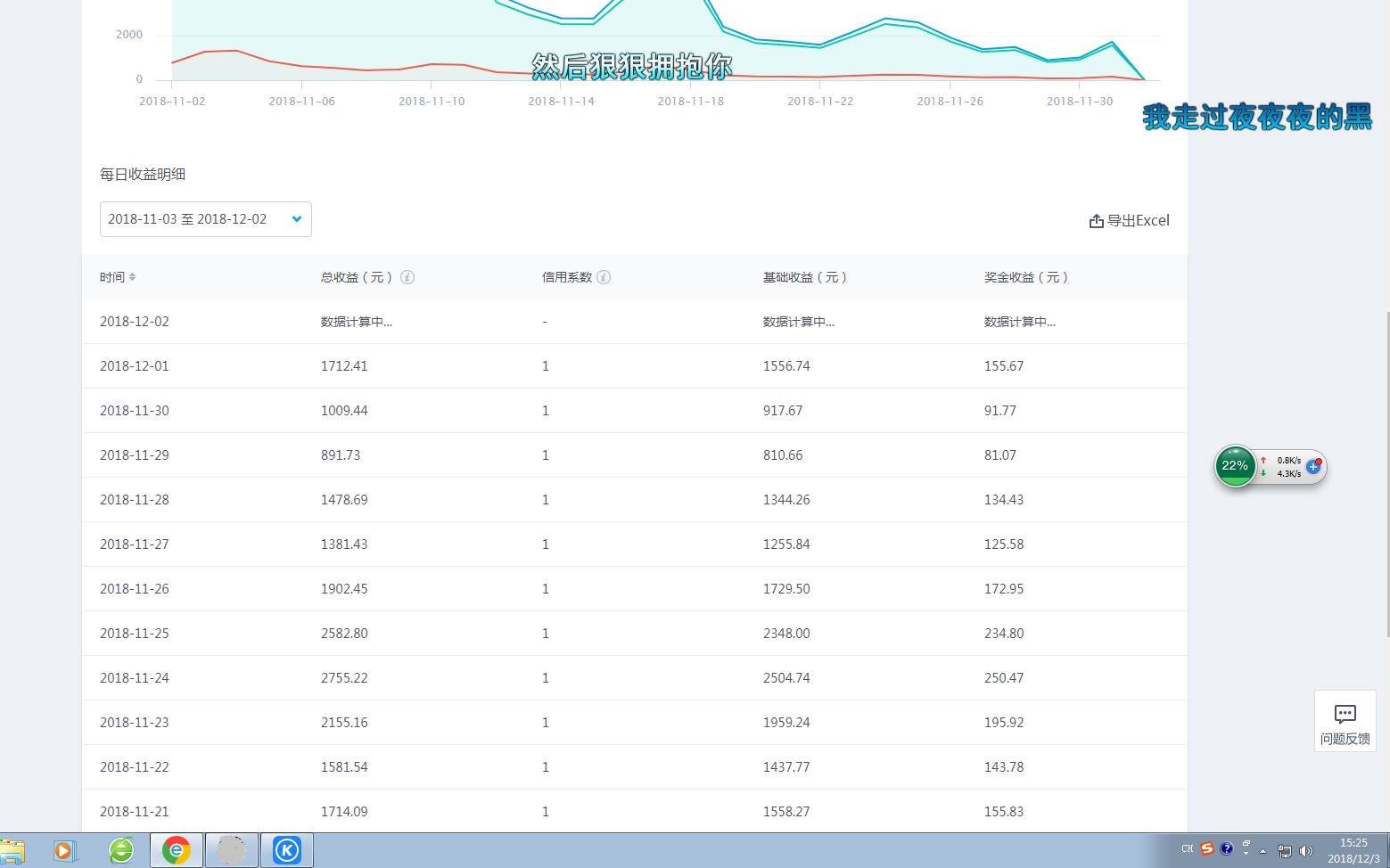Click the 2018-11-28 date cell
Viewport: 1390px width, 868px height.
click(x=135, y=500)
